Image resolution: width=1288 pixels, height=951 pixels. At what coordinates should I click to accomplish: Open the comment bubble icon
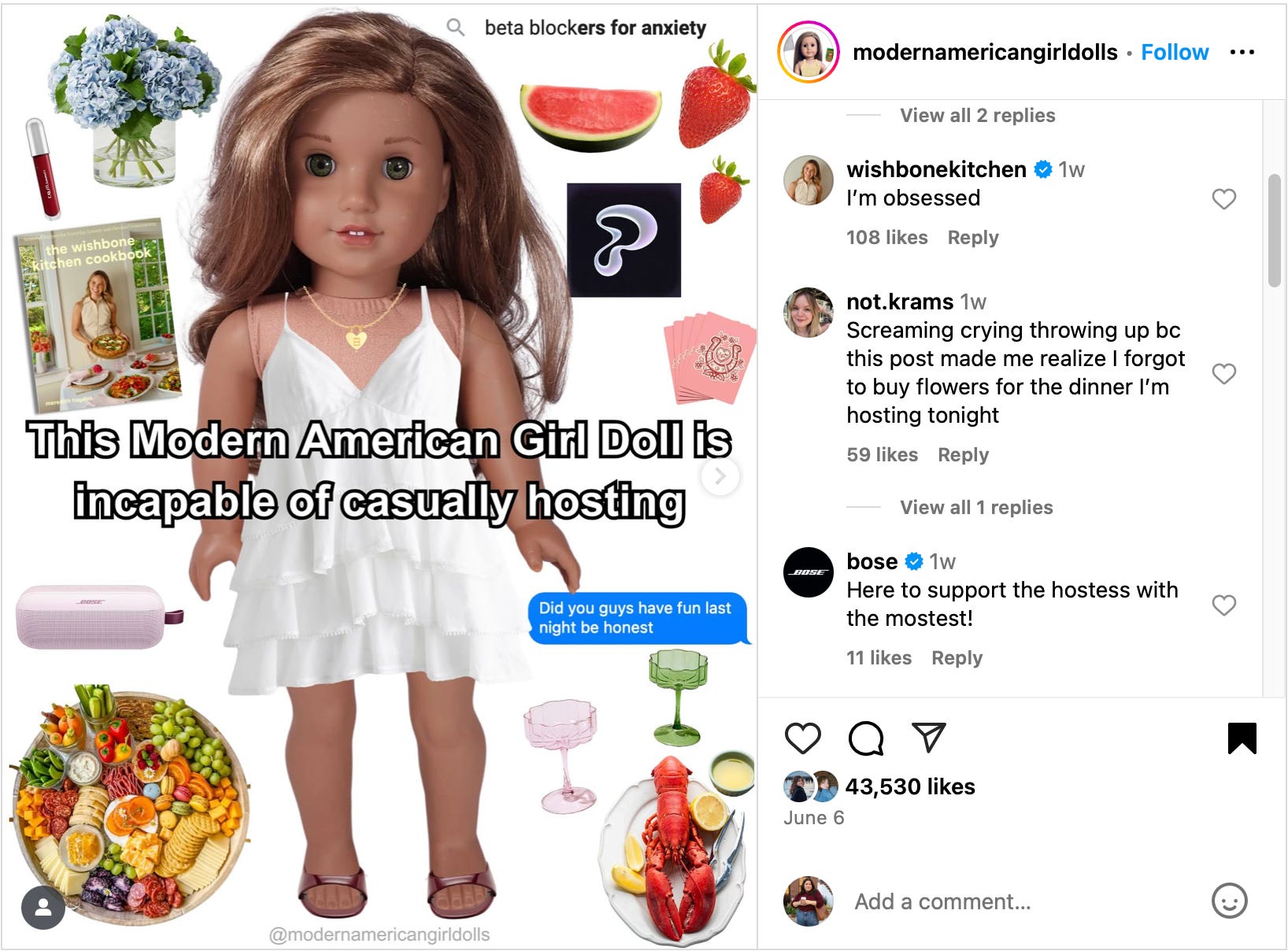[x=866, y=738]
